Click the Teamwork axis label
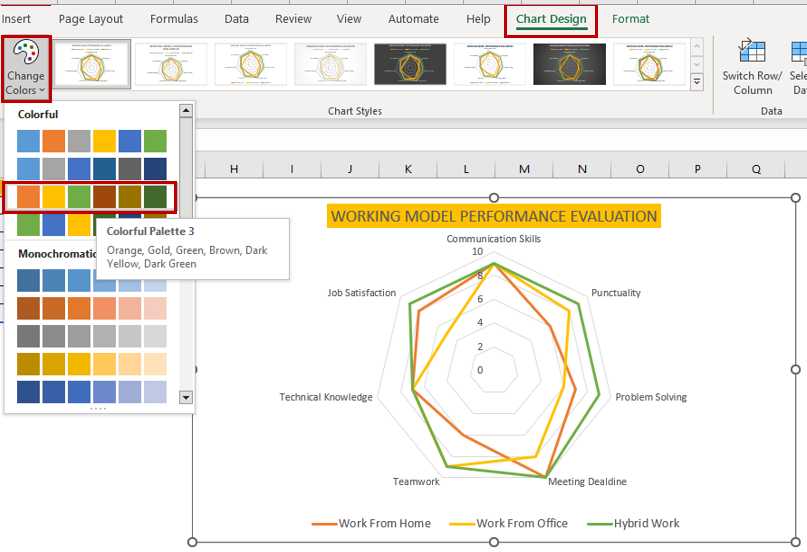This screenshot has width=807, height=552. point(416,482)
